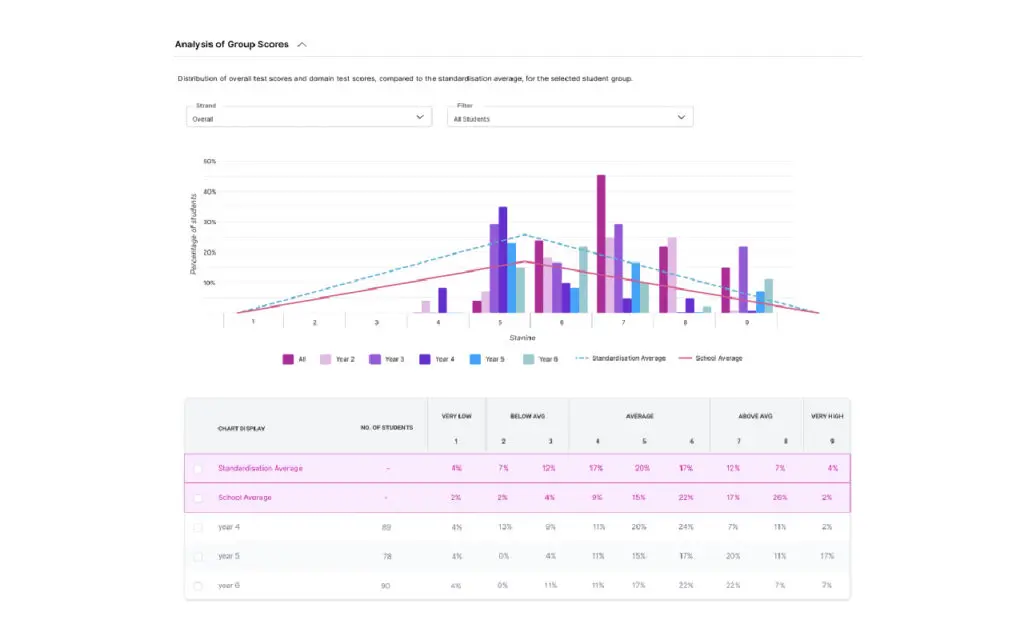Check the Standardisation Average row checkbox
Viewport: 1024px width, 640px height.
pyautogui.click(x=198, y=469)
